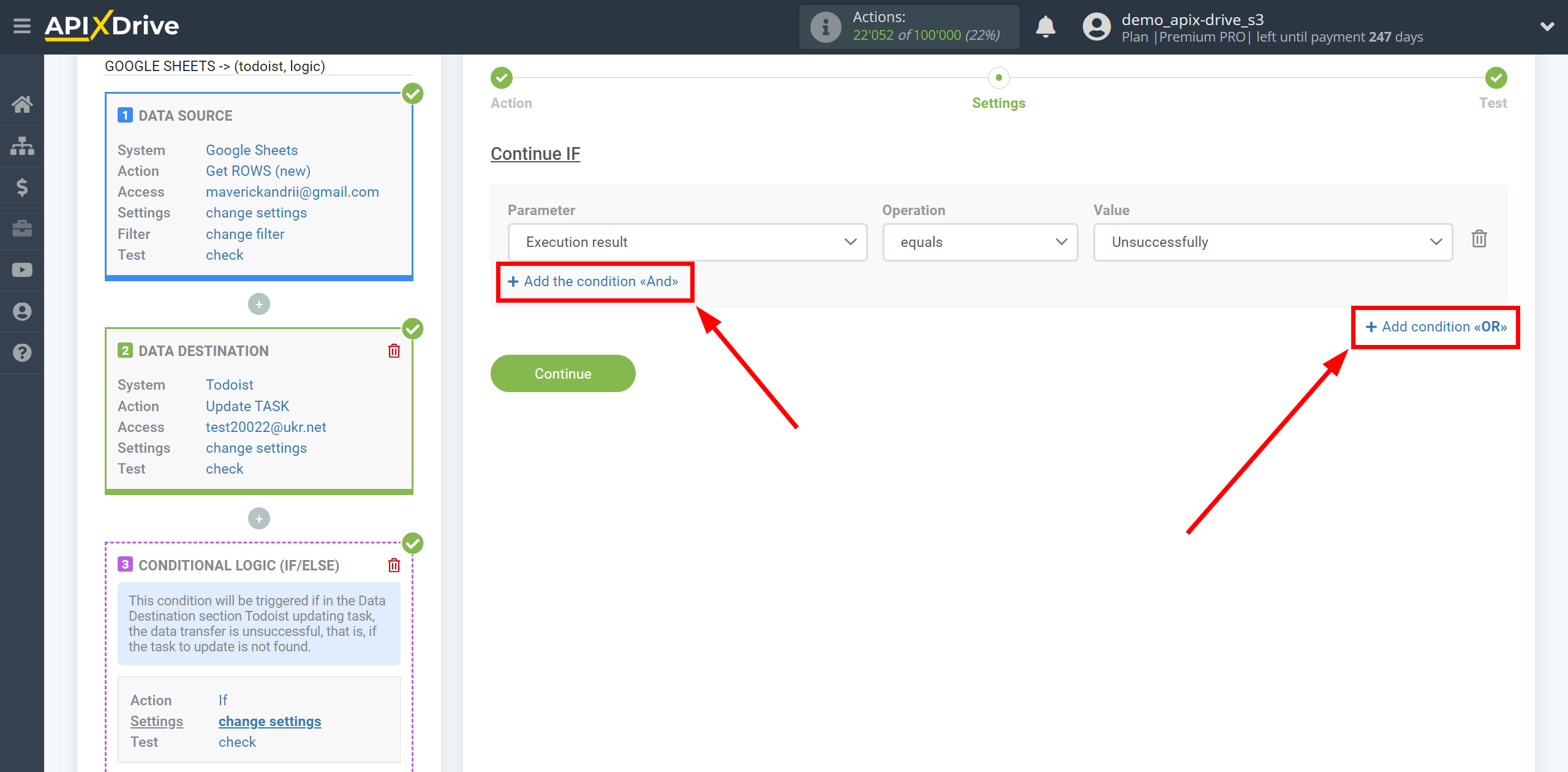Click the user/profile icon in sidebar
The image size is (1568, 772).
[x=24, y=311]
